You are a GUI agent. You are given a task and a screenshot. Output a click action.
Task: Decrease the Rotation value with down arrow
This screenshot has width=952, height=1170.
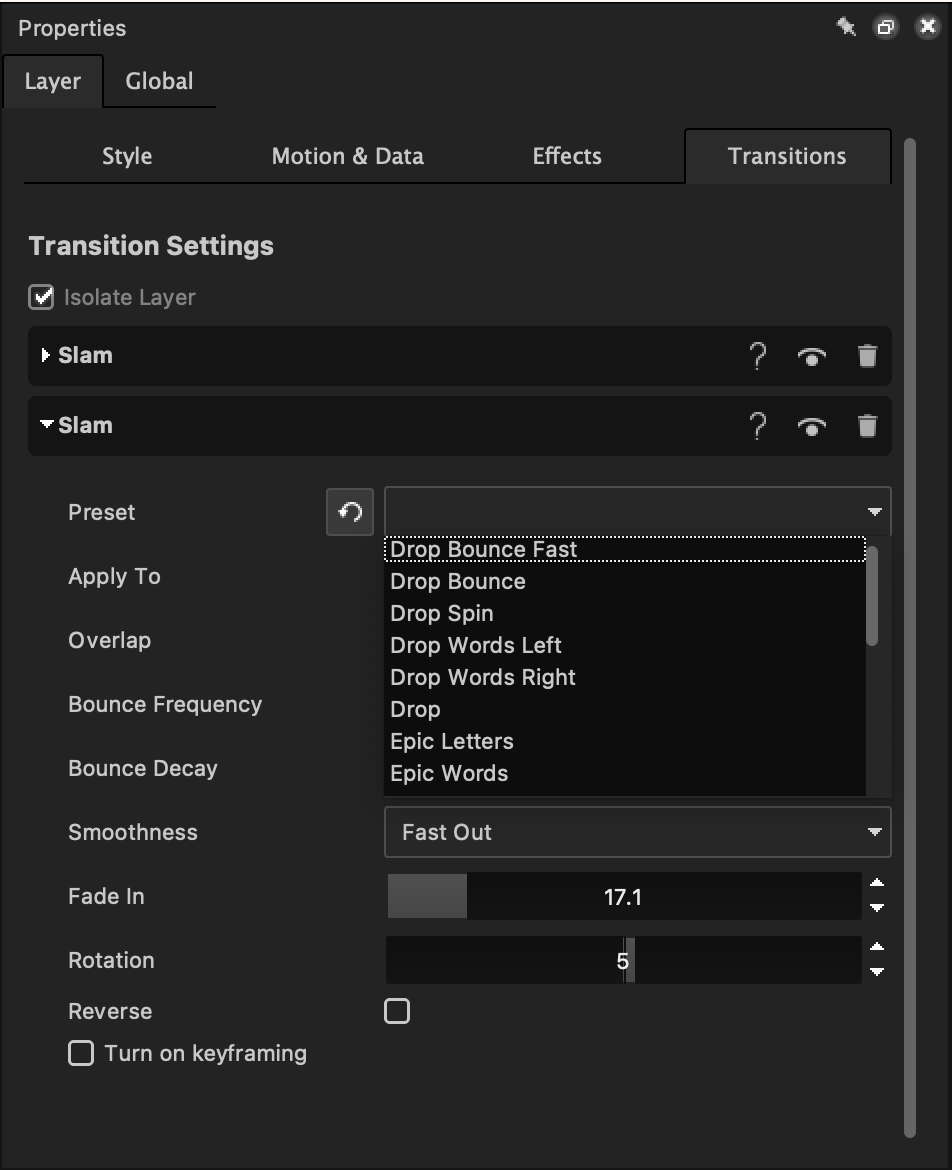(x=877, y=972)
